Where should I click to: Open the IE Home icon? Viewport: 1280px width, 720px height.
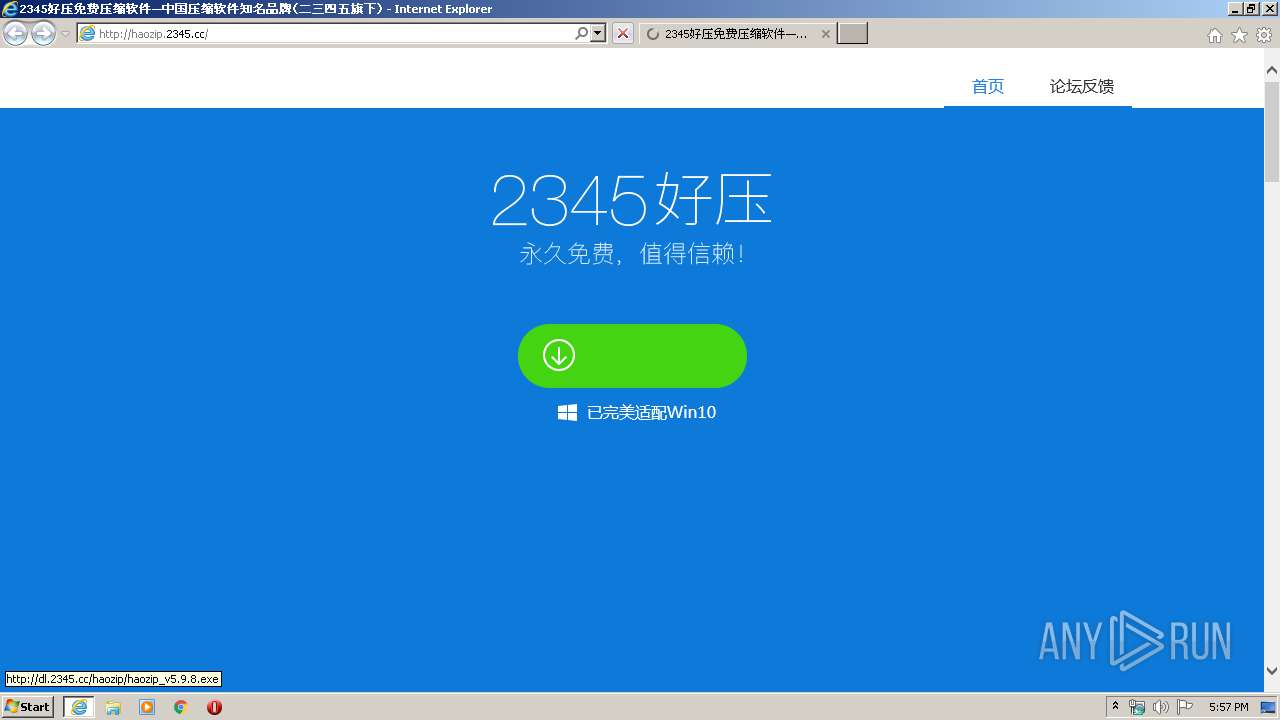pos(1214,35)
